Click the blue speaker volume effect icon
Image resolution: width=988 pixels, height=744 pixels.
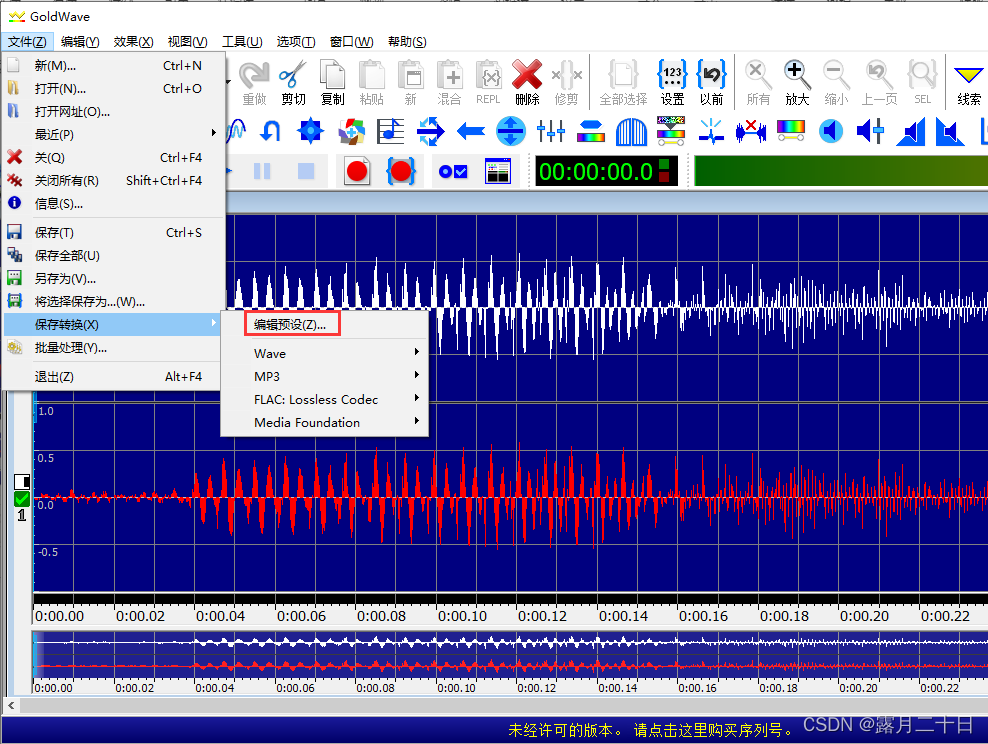831,132
